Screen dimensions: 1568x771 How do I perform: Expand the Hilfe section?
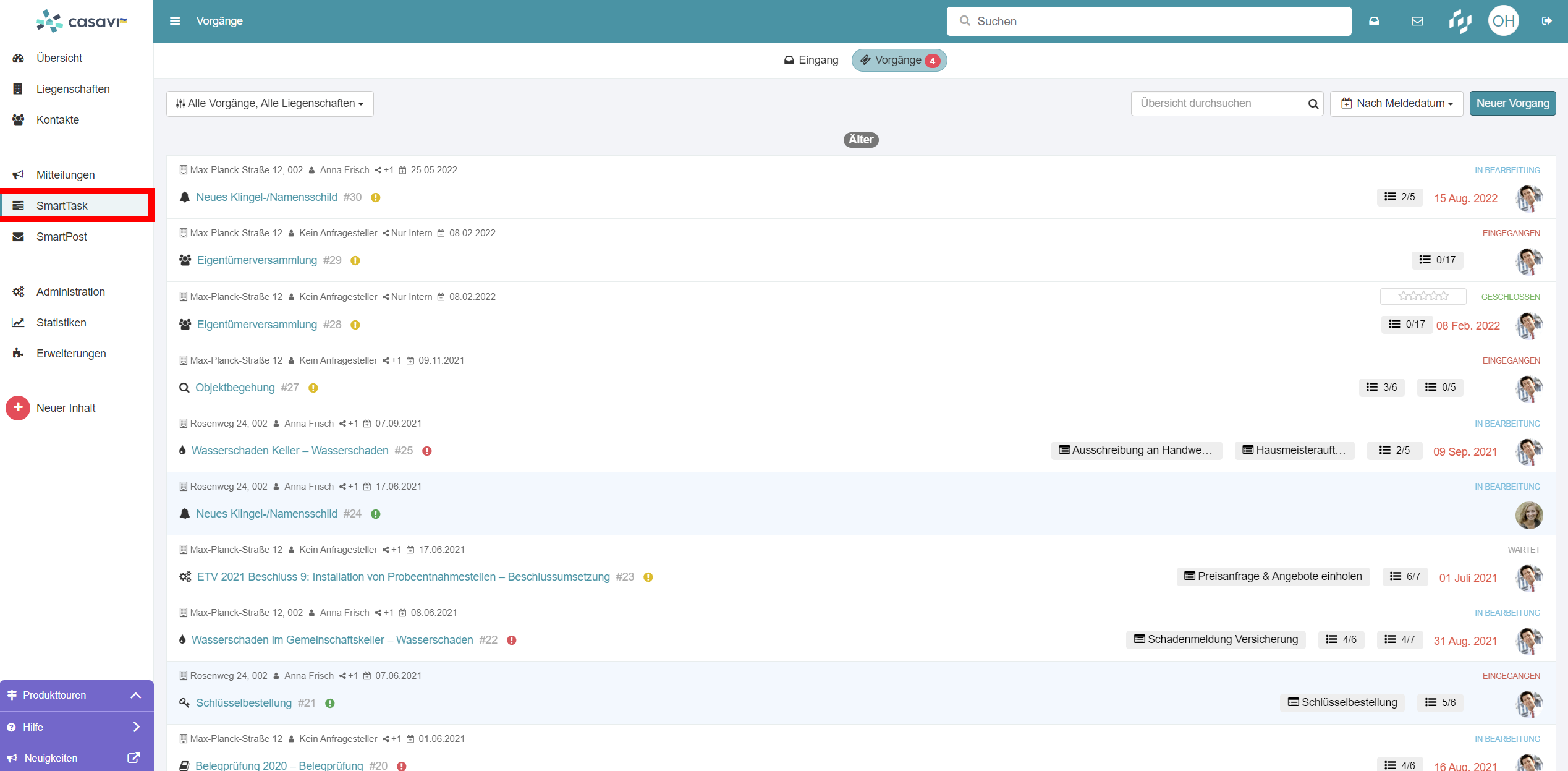pos(136,727)
